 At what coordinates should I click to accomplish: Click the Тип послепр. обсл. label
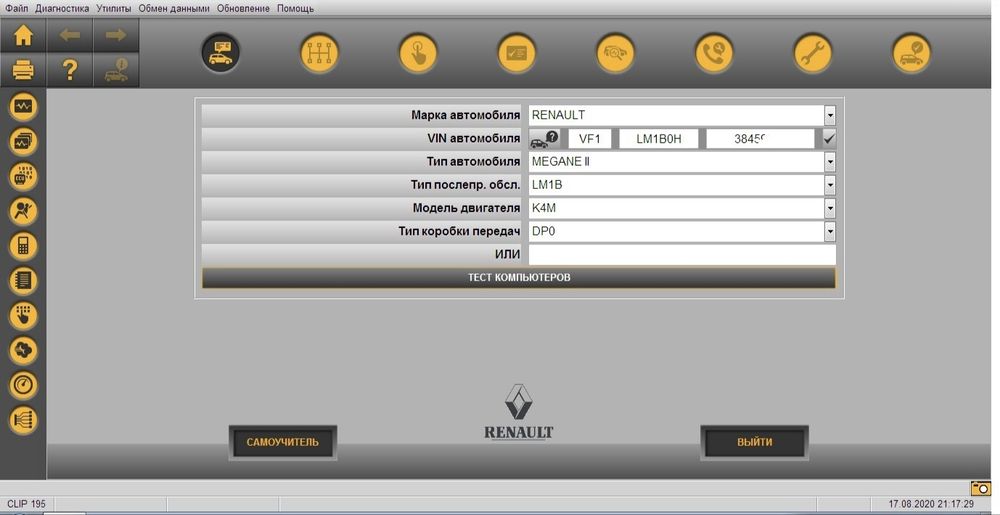466,185
